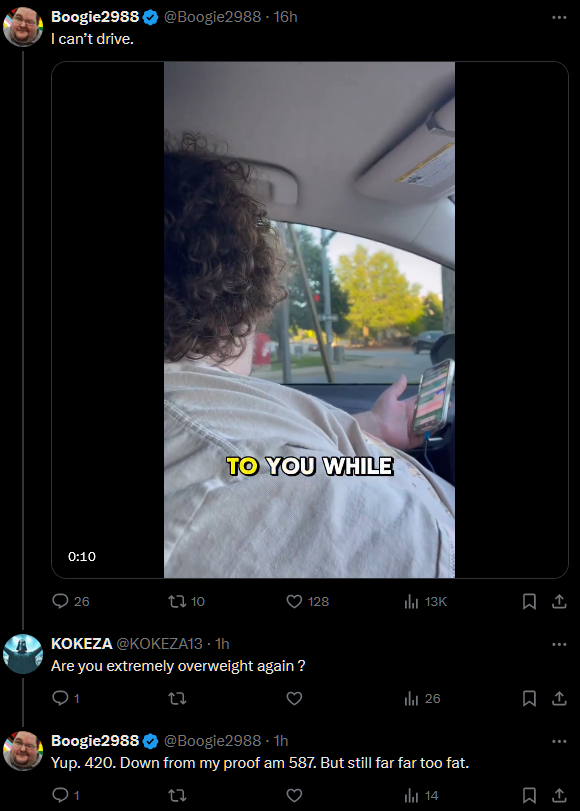
Task: Open KOKEZA's profile avatar
Action: [x=23, y=654]
